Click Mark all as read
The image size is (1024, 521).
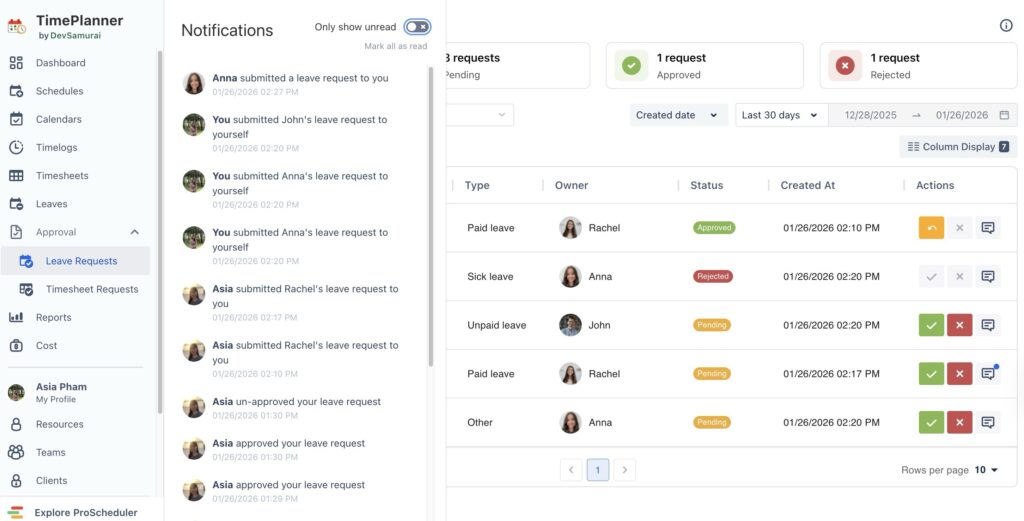(x=395, y=46)
